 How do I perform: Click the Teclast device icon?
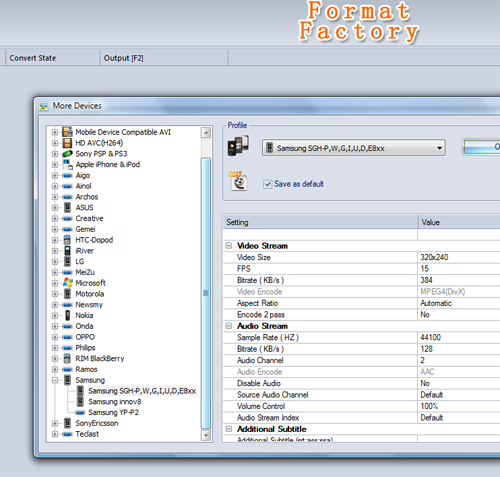tap(67, 434)
